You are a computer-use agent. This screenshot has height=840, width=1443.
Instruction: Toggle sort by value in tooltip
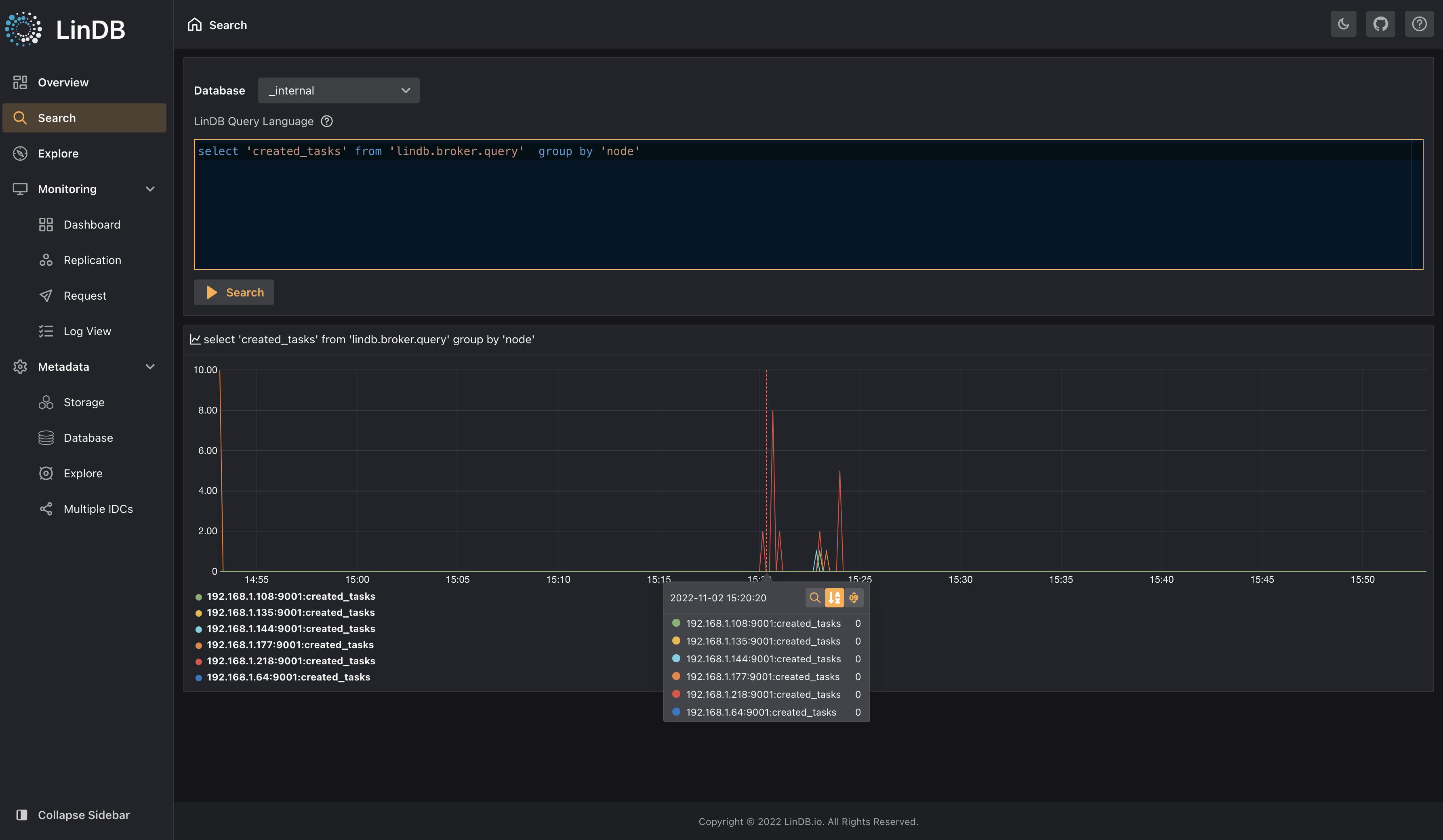click(x=854, y=598)
